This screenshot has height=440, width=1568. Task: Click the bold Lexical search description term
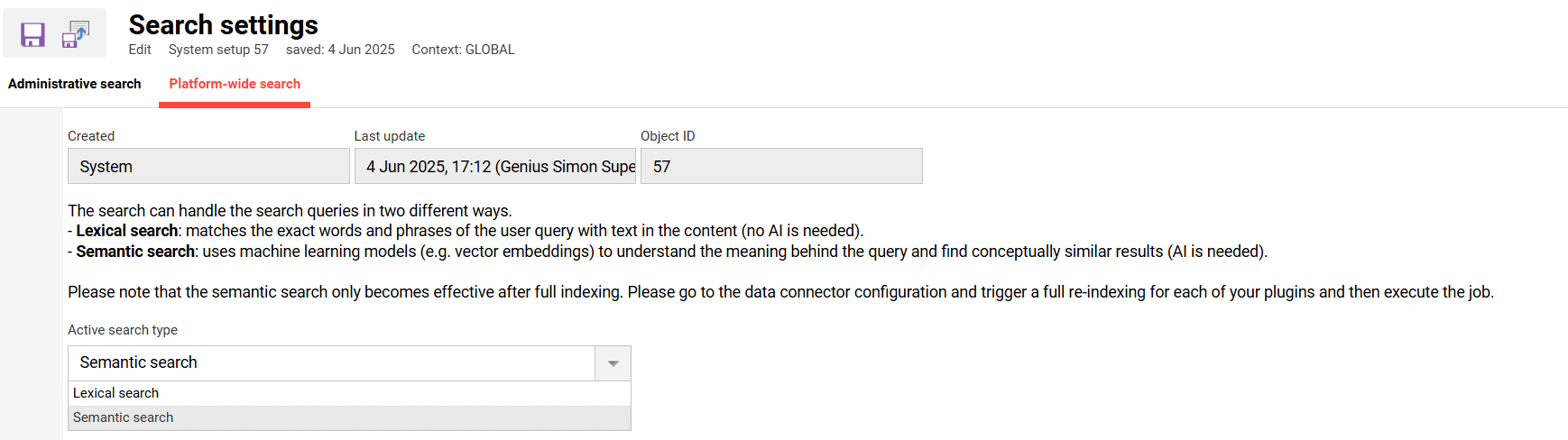pos(126,231)
